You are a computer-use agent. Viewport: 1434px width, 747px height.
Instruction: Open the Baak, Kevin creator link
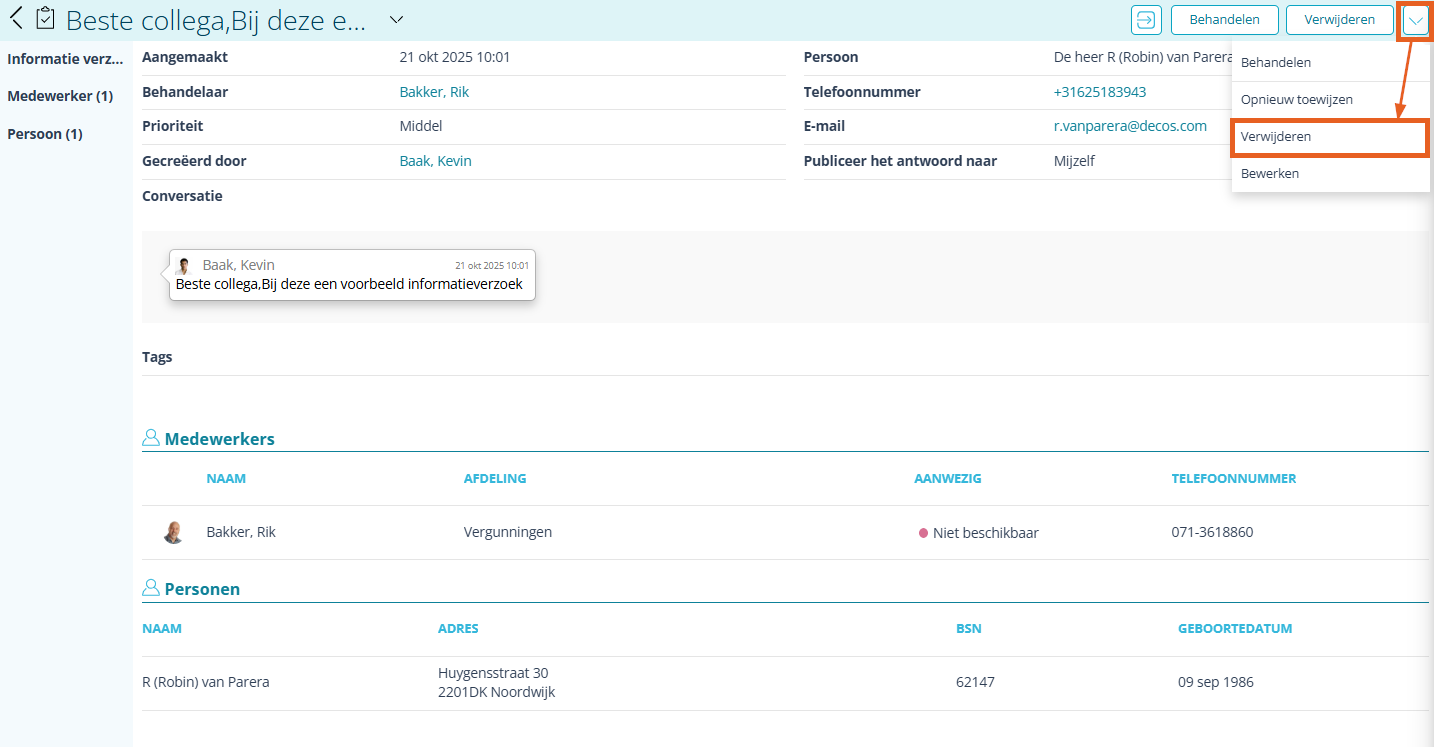point(435,161)
